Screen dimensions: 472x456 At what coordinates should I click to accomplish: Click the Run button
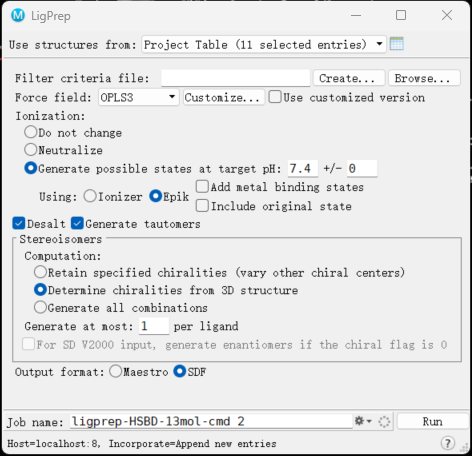click(x=432, y=421)
